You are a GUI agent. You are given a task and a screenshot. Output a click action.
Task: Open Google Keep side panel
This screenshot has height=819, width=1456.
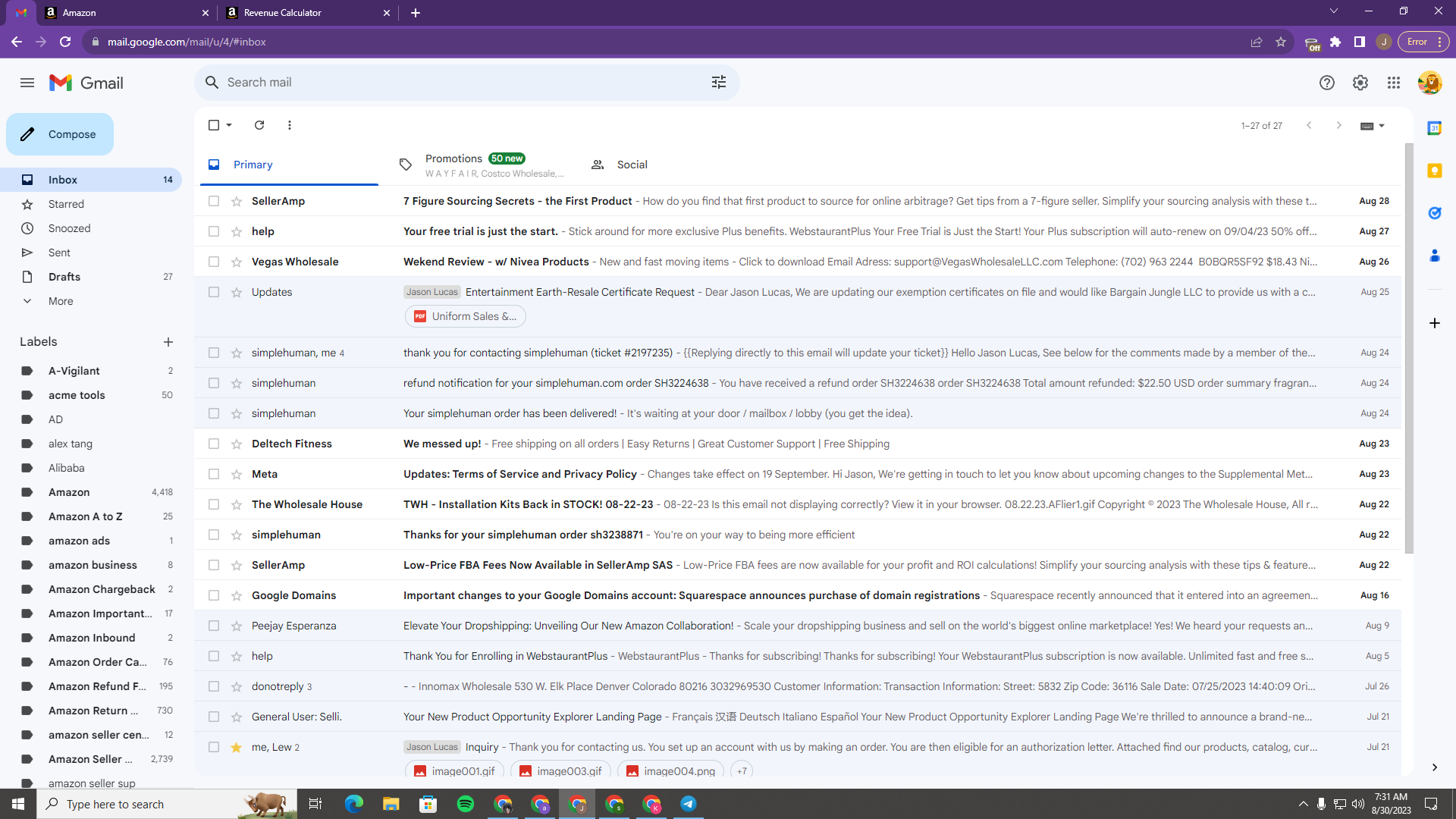pyautogui.click(x=1435, y=171)
